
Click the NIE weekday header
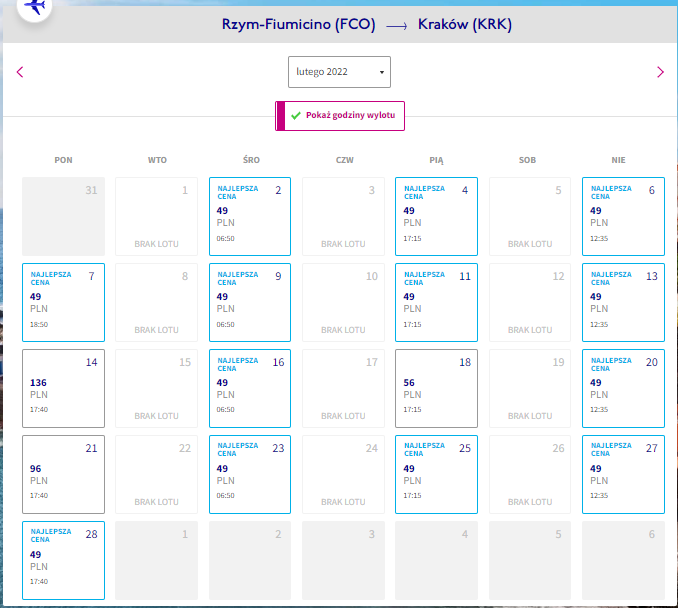point(618,160)
